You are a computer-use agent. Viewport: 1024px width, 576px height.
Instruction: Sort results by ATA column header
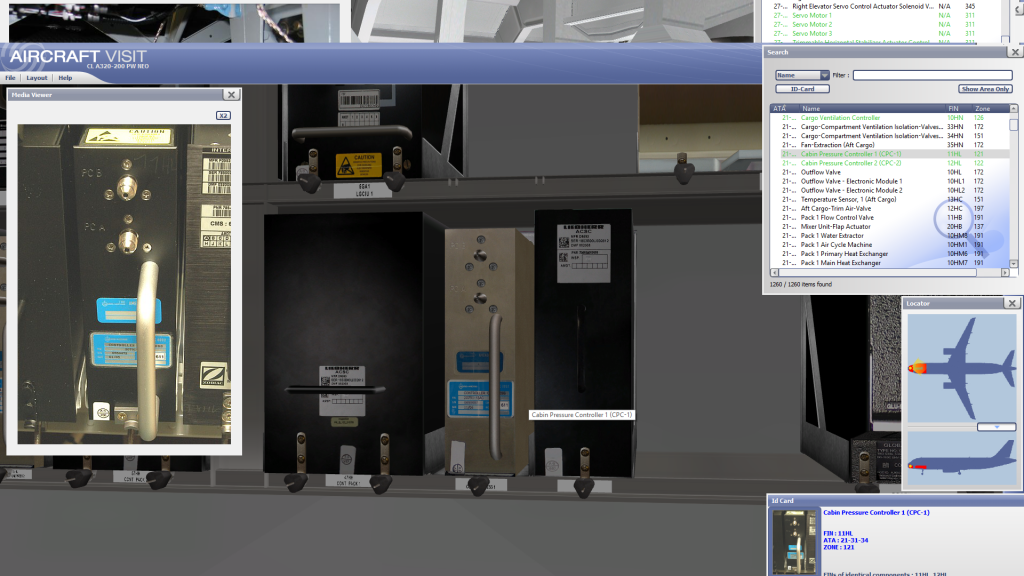click(784, 108)
